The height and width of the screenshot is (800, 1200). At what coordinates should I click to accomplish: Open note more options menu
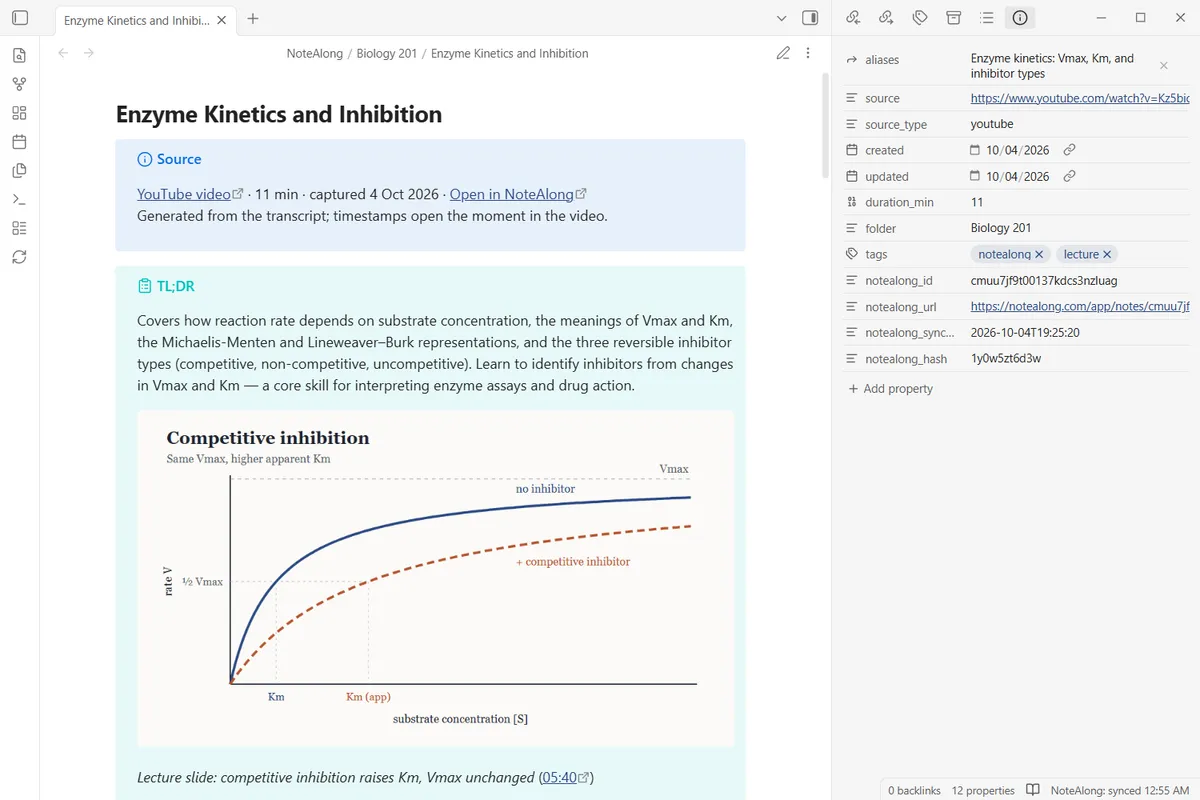click(x=808, y=53)
